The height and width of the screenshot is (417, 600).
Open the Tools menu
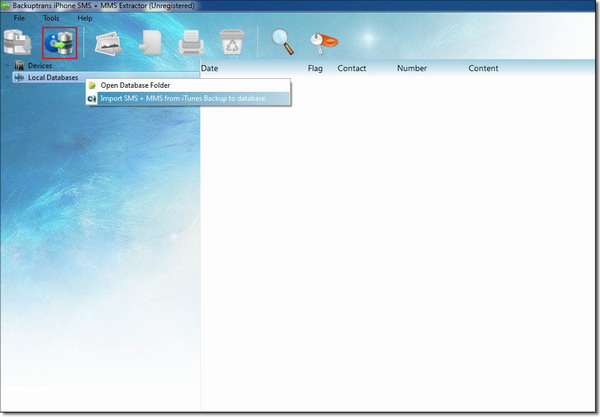click(51, 18)
